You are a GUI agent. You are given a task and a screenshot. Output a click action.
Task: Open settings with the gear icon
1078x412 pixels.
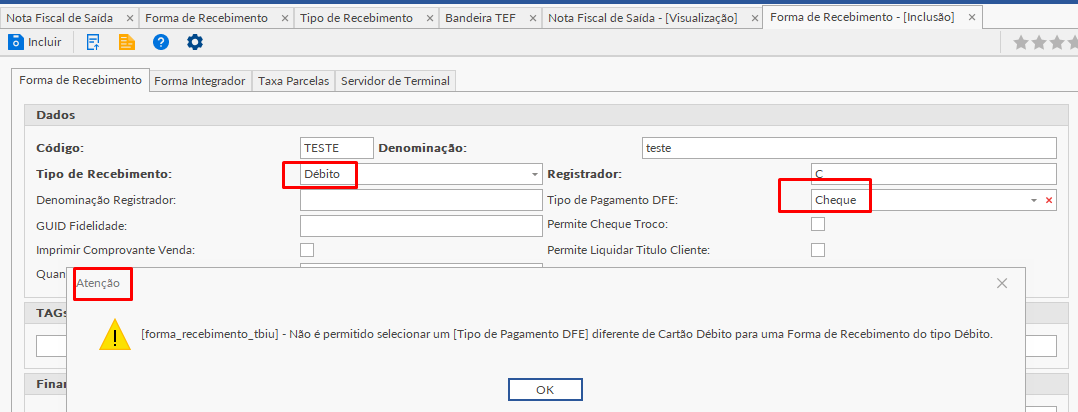(195, 43)
